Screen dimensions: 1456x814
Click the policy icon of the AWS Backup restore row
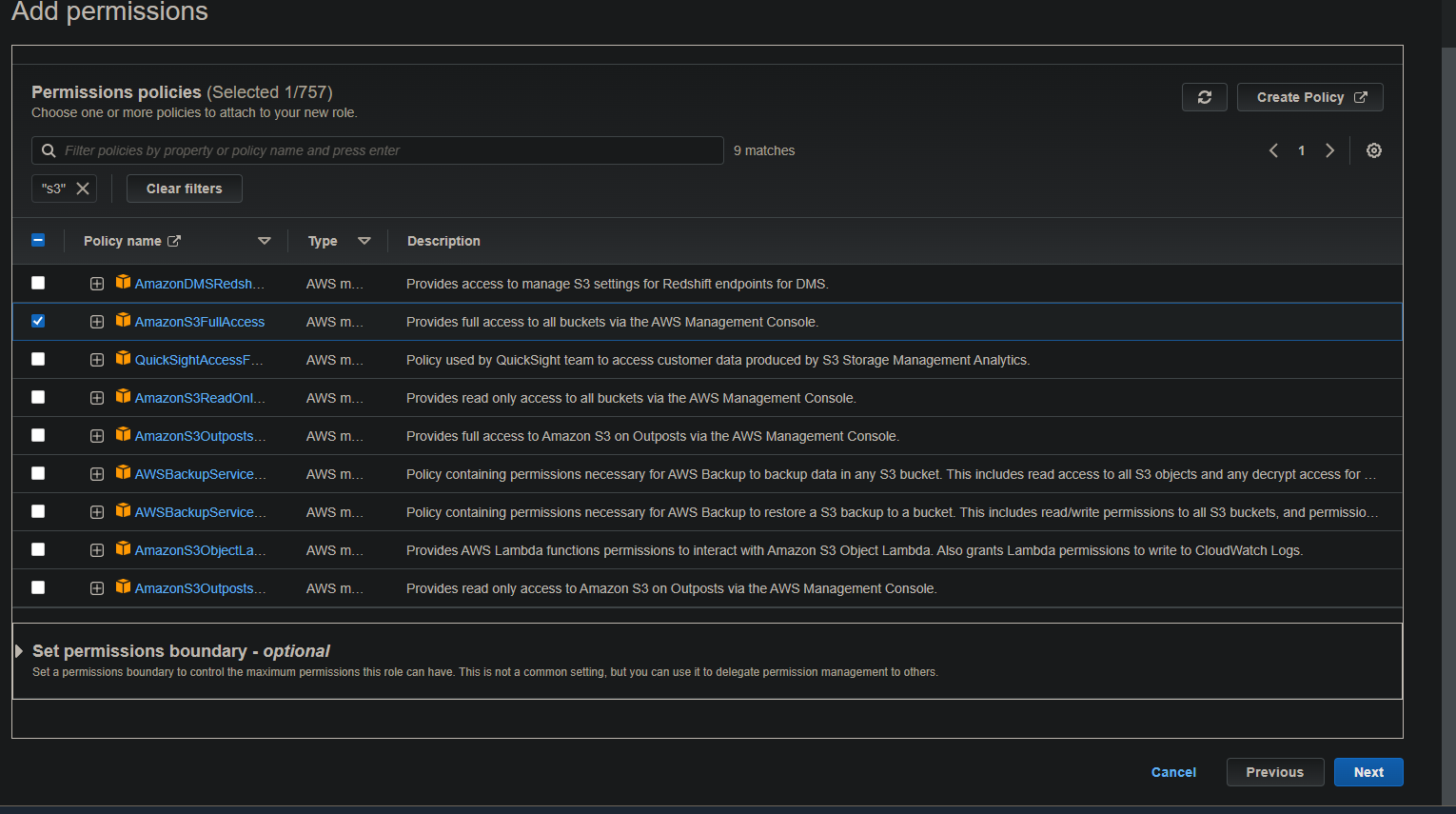(x=123, y=510)
